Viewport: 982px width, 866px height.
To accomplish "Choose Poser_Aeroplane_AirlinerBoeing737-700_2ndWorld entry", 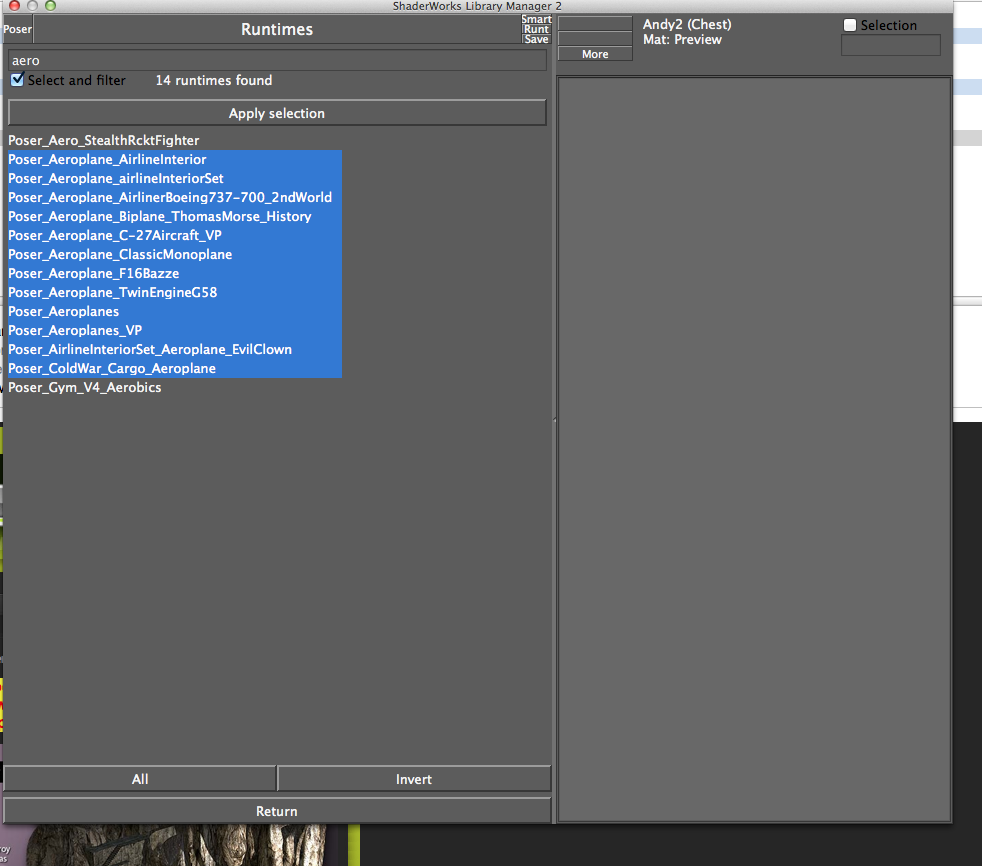I will coord(170,198).
